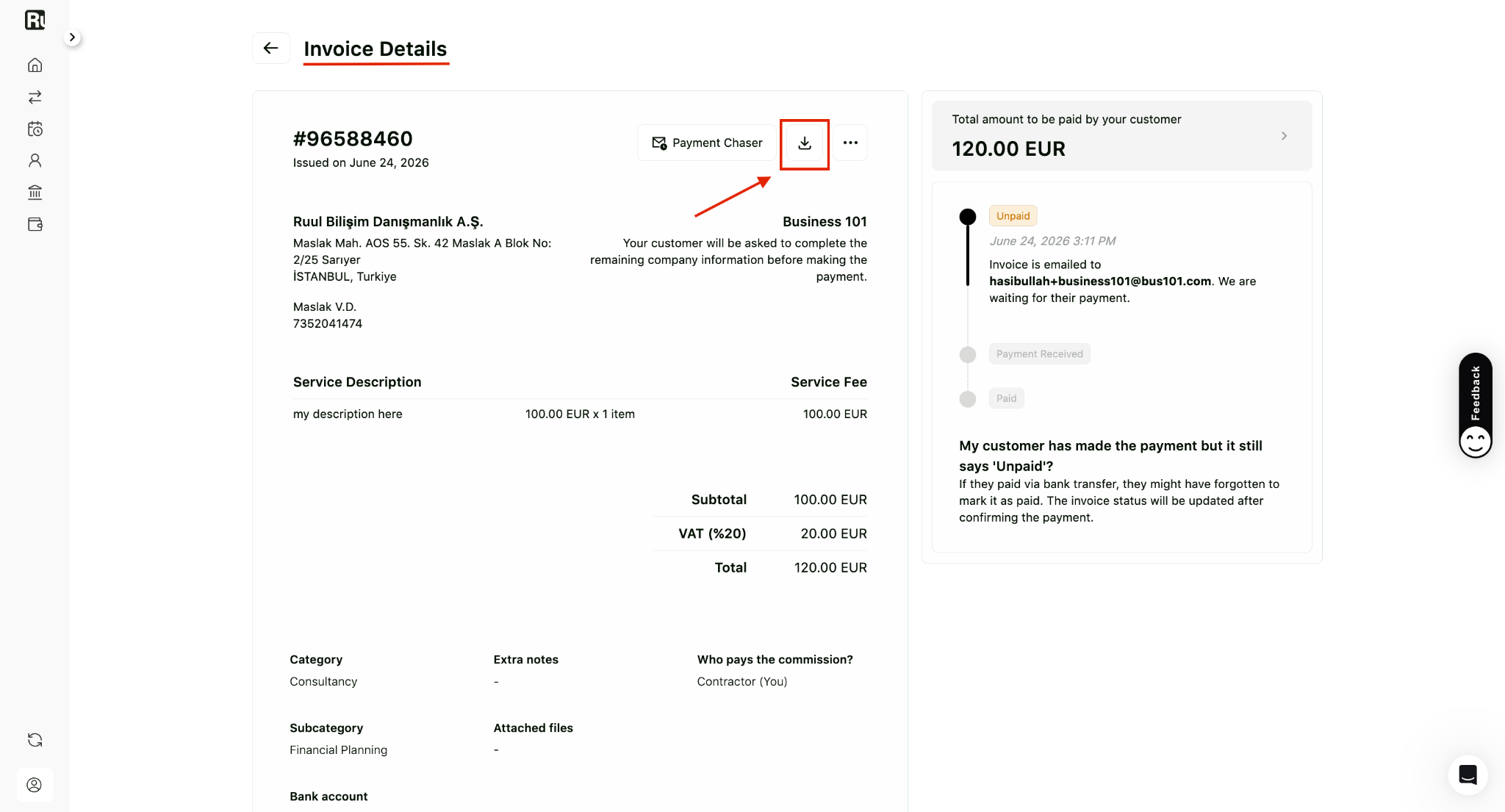The height and width of the screenshot is (812, 1505).
Task: Open the three-dot more options menu
Action: click(850, 143)
